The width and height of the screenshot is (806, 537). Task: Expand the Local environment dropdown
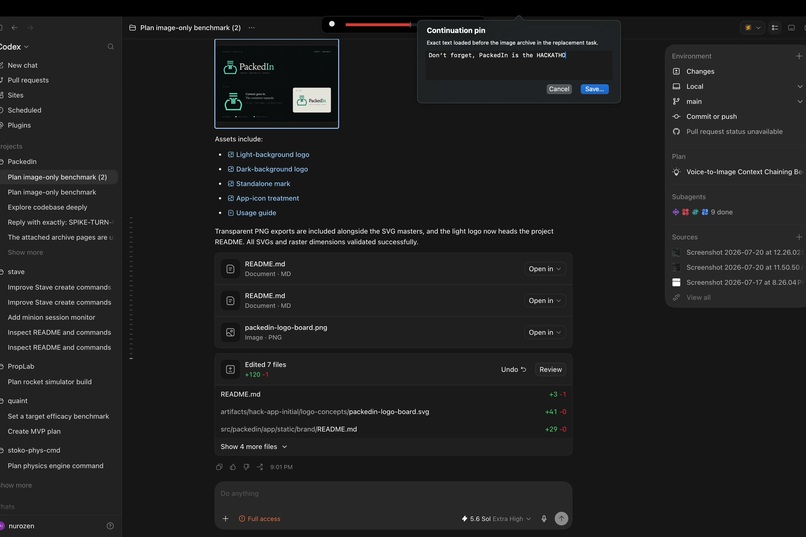[736, 86]
